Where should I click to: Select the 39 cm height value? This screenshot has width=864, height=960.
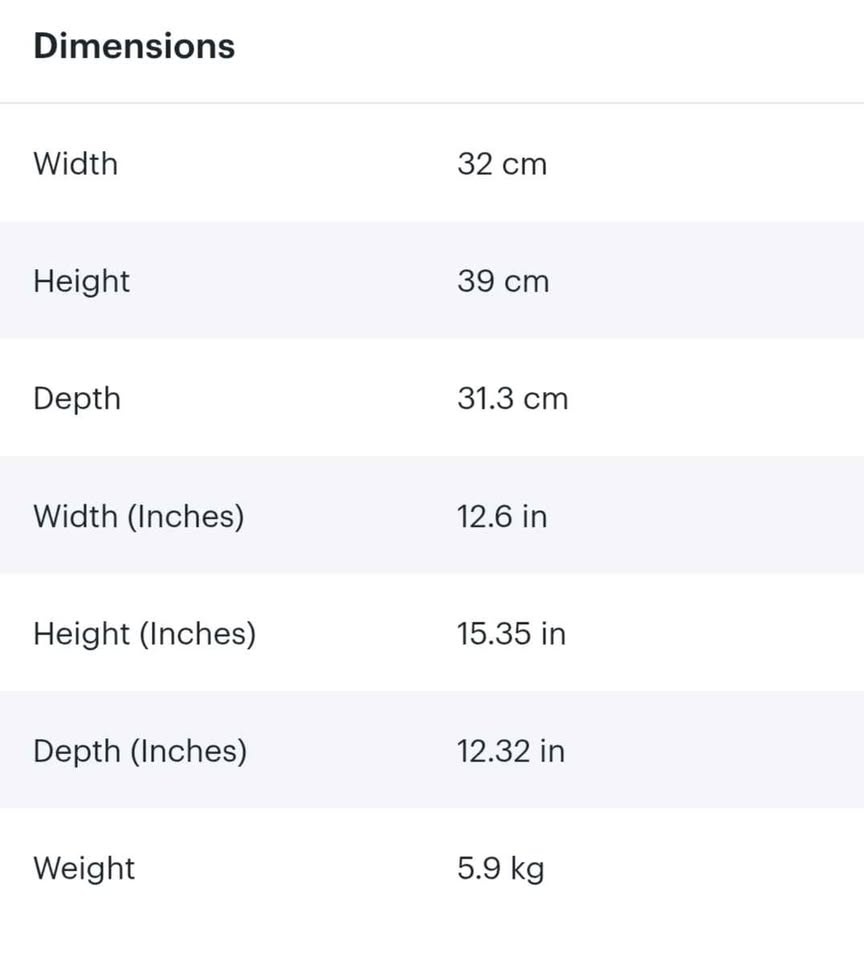coord(503,281)
